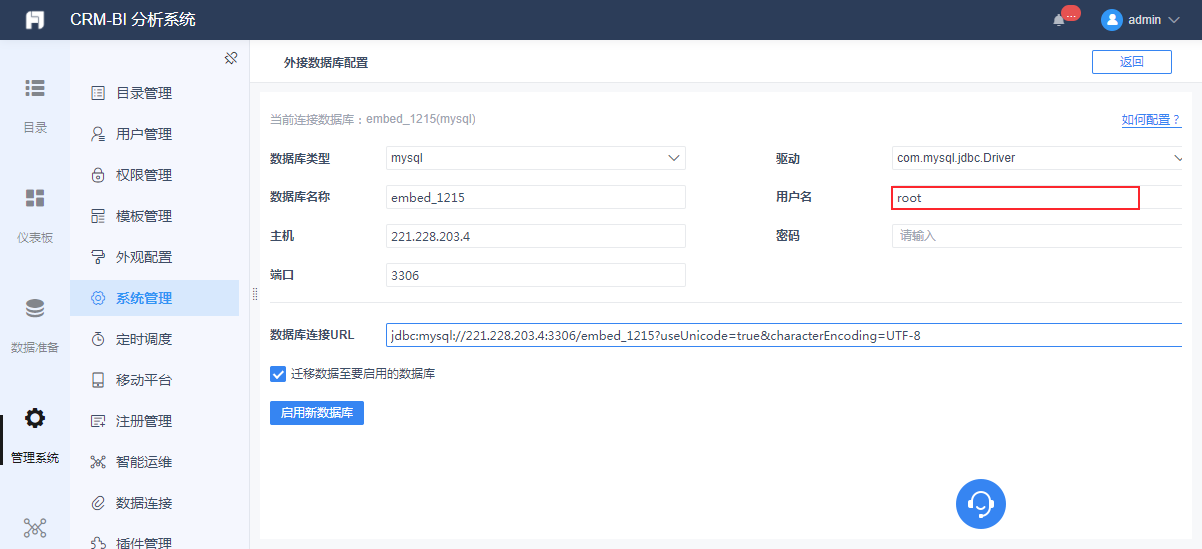Click 启用新数据库 button
This screenshot has height=549, width=1202.
[317, 412]
